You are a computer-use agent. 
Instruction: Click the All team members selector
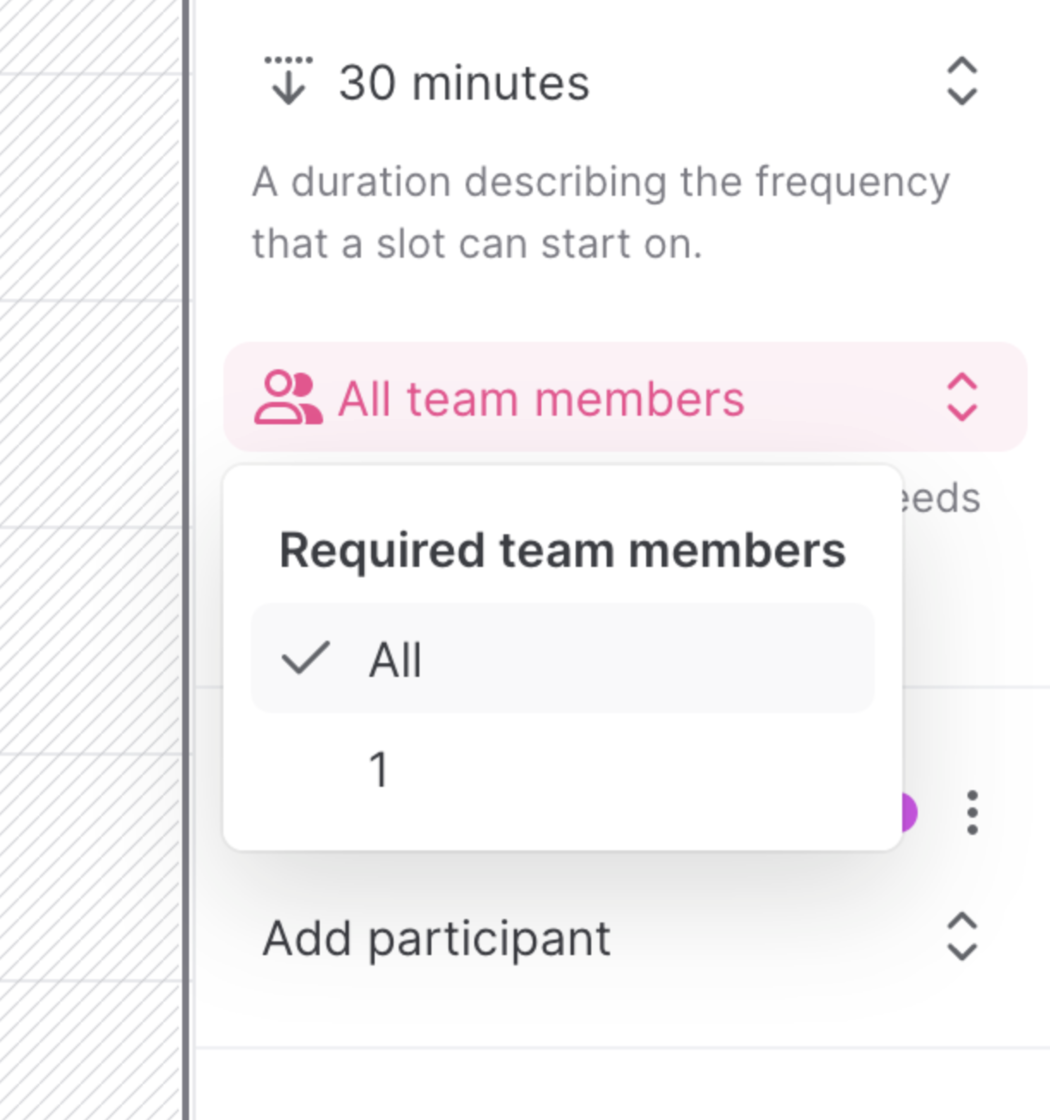pyautogui.click(x=625, y=397)
